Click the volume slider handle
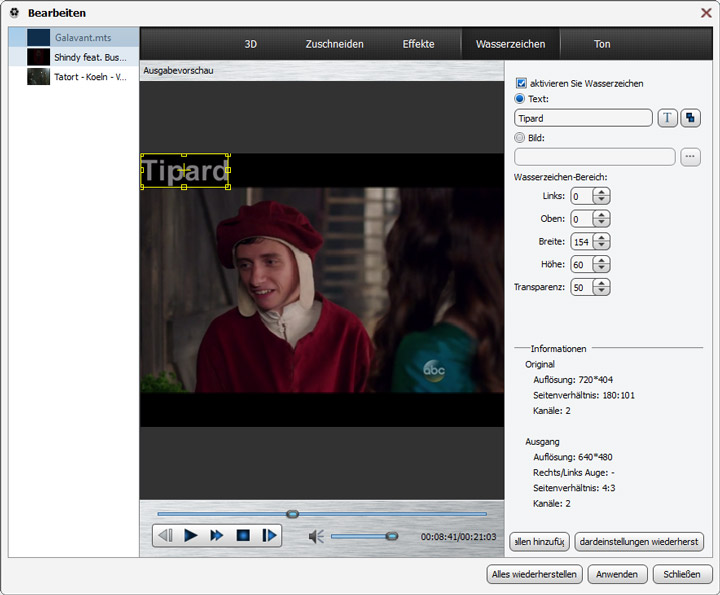 pos(392,536)
